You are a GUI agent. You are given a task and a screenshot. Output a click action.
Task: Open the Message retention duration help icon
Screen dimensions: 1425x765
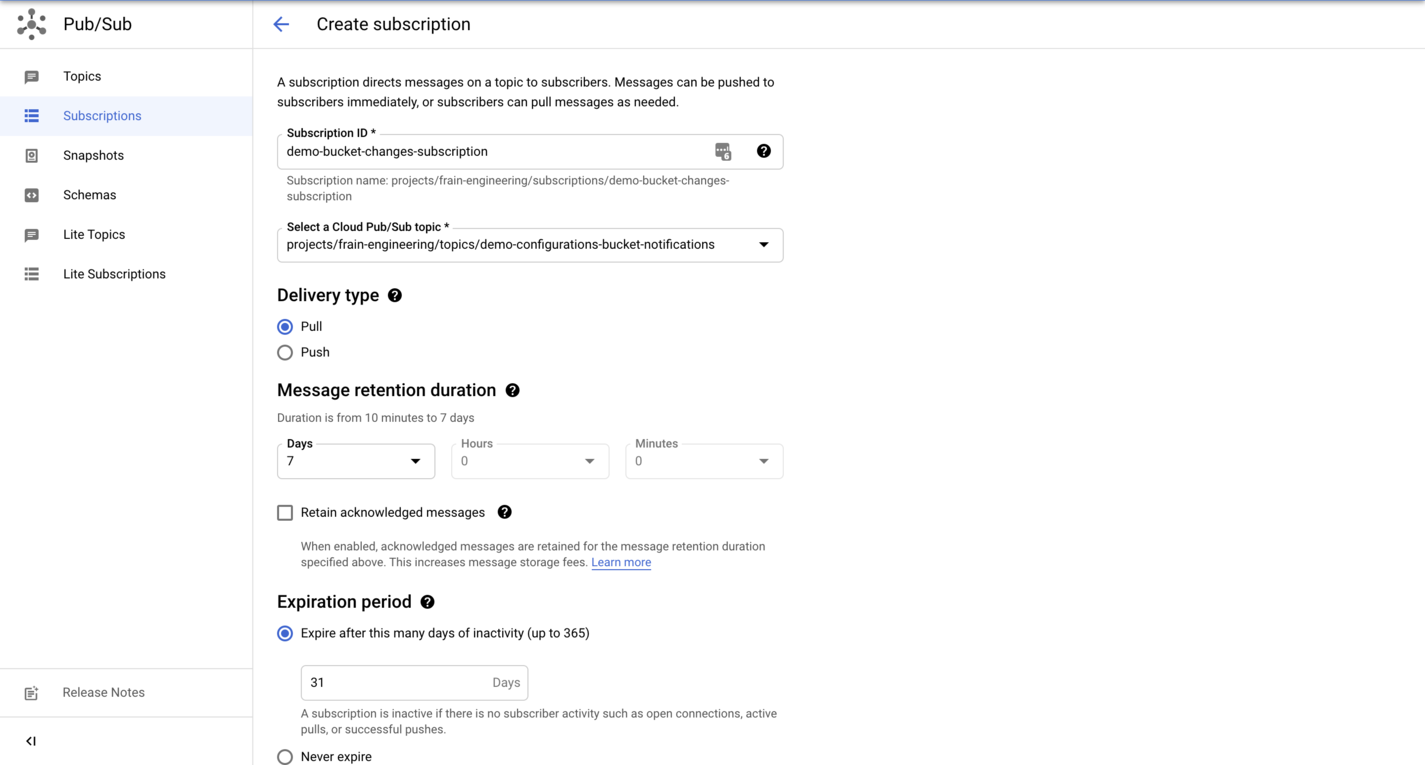[x=512, y=390]
